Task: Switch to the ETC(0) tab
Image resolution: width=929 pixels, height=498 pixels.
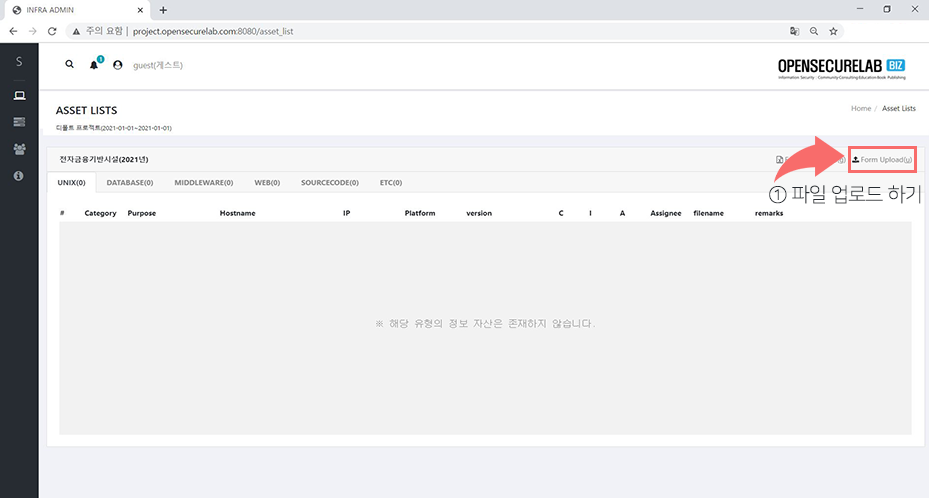Action: point(391,182)
